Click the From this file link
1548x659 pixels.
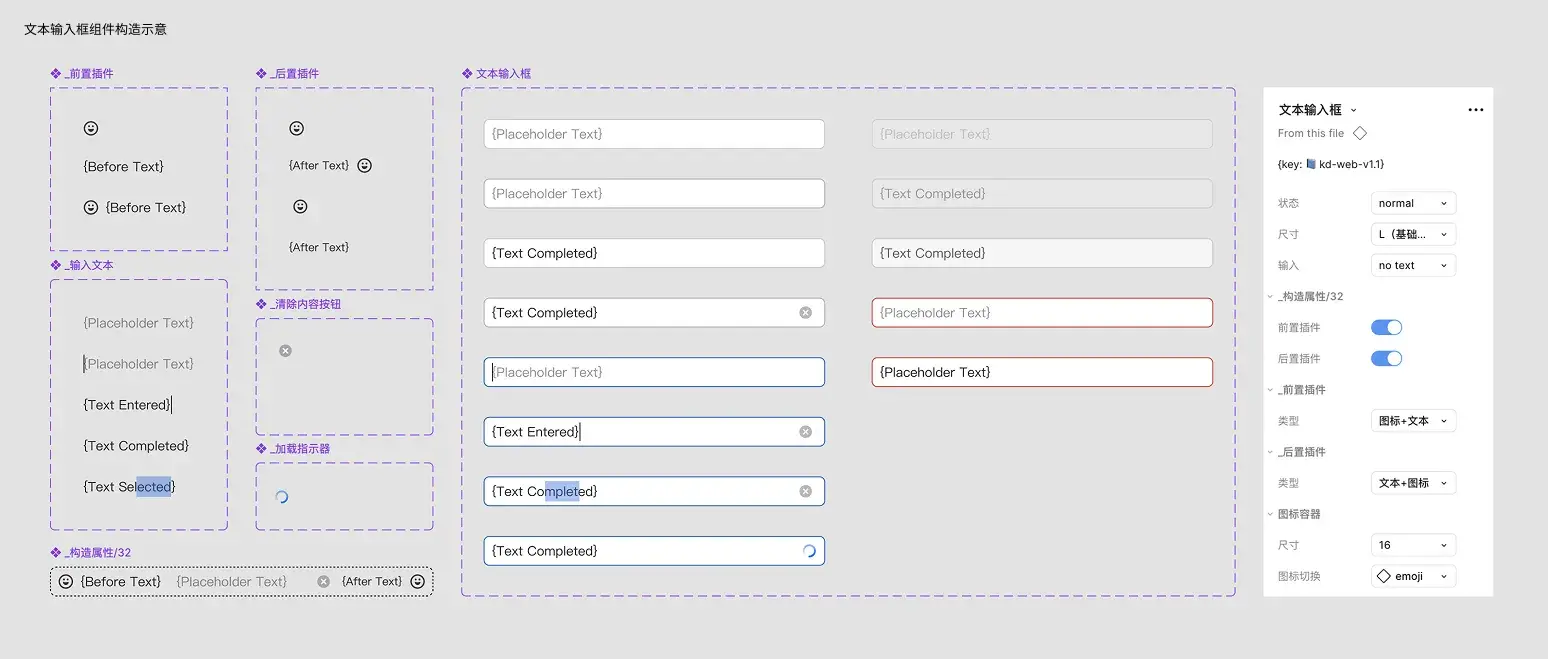[x=1310, y=132]
